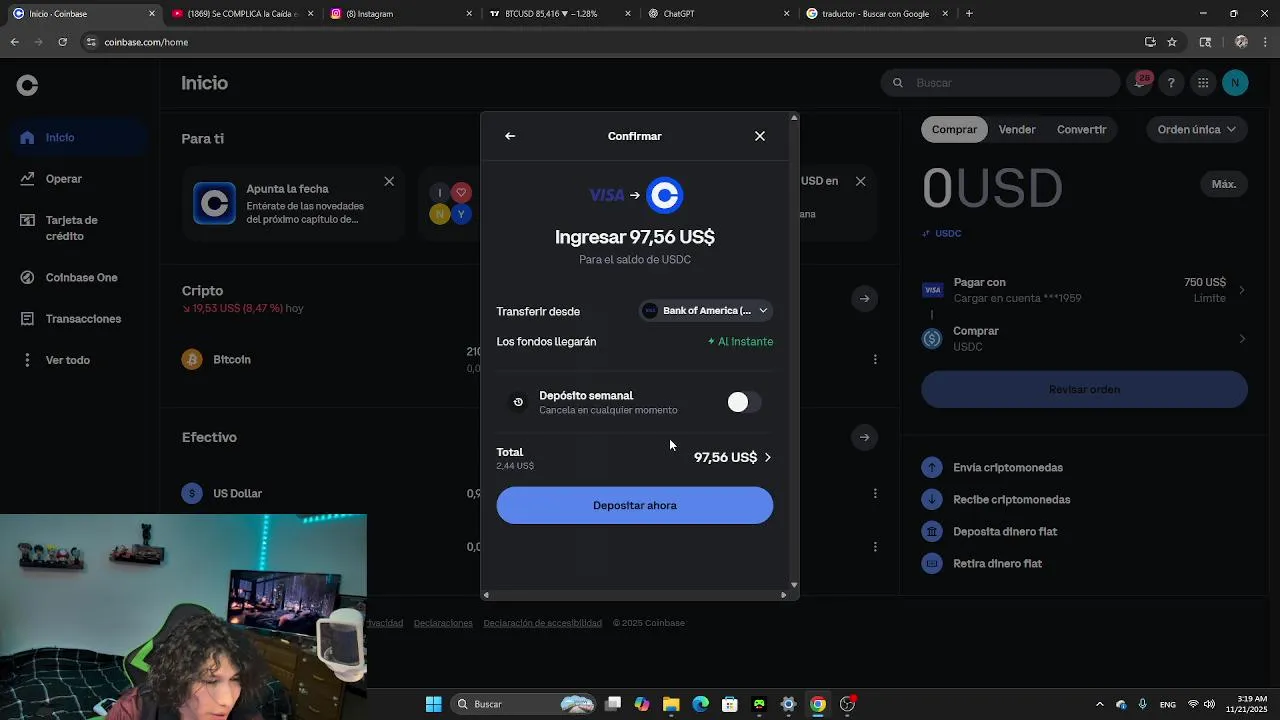Open Comprar USDC asset row

tap(1084, 339)
